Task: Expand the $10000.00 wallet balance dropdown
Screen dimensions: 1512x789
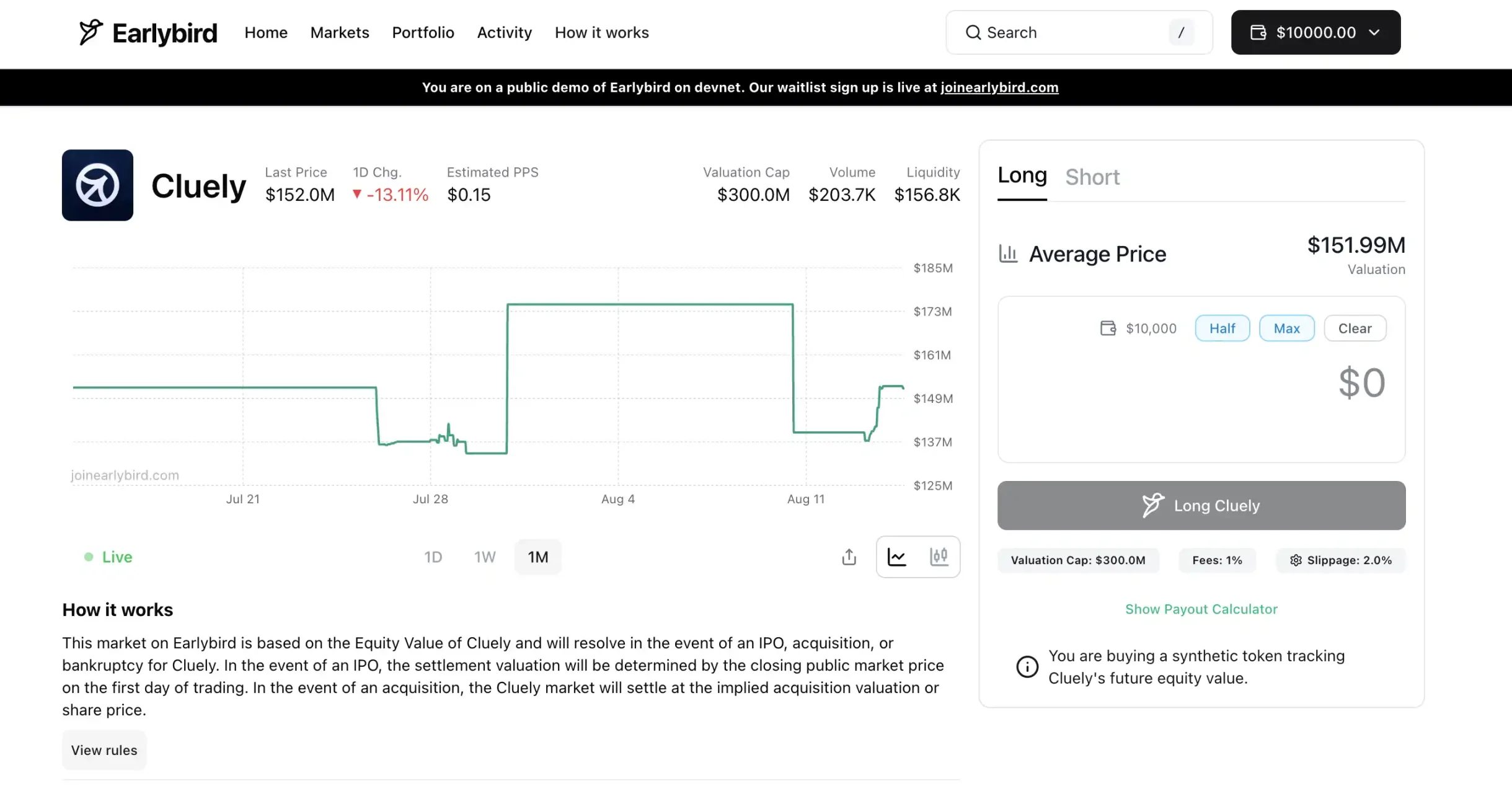Action: point(1315,32)
